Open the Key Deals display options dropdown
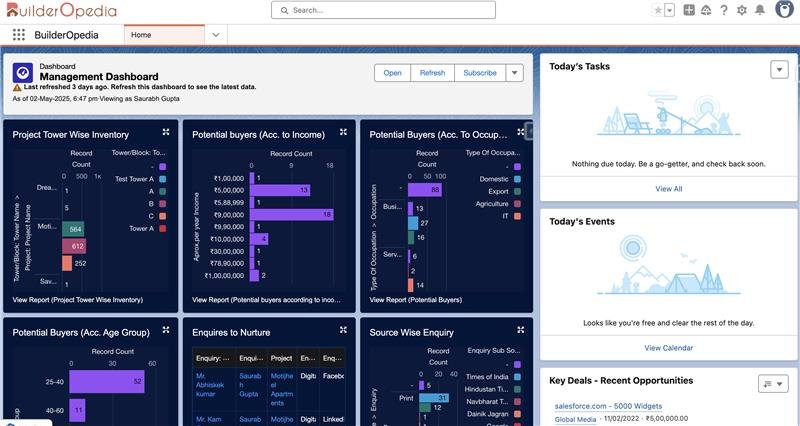Viewport: 800px width, 426px height. pos(773,384)
